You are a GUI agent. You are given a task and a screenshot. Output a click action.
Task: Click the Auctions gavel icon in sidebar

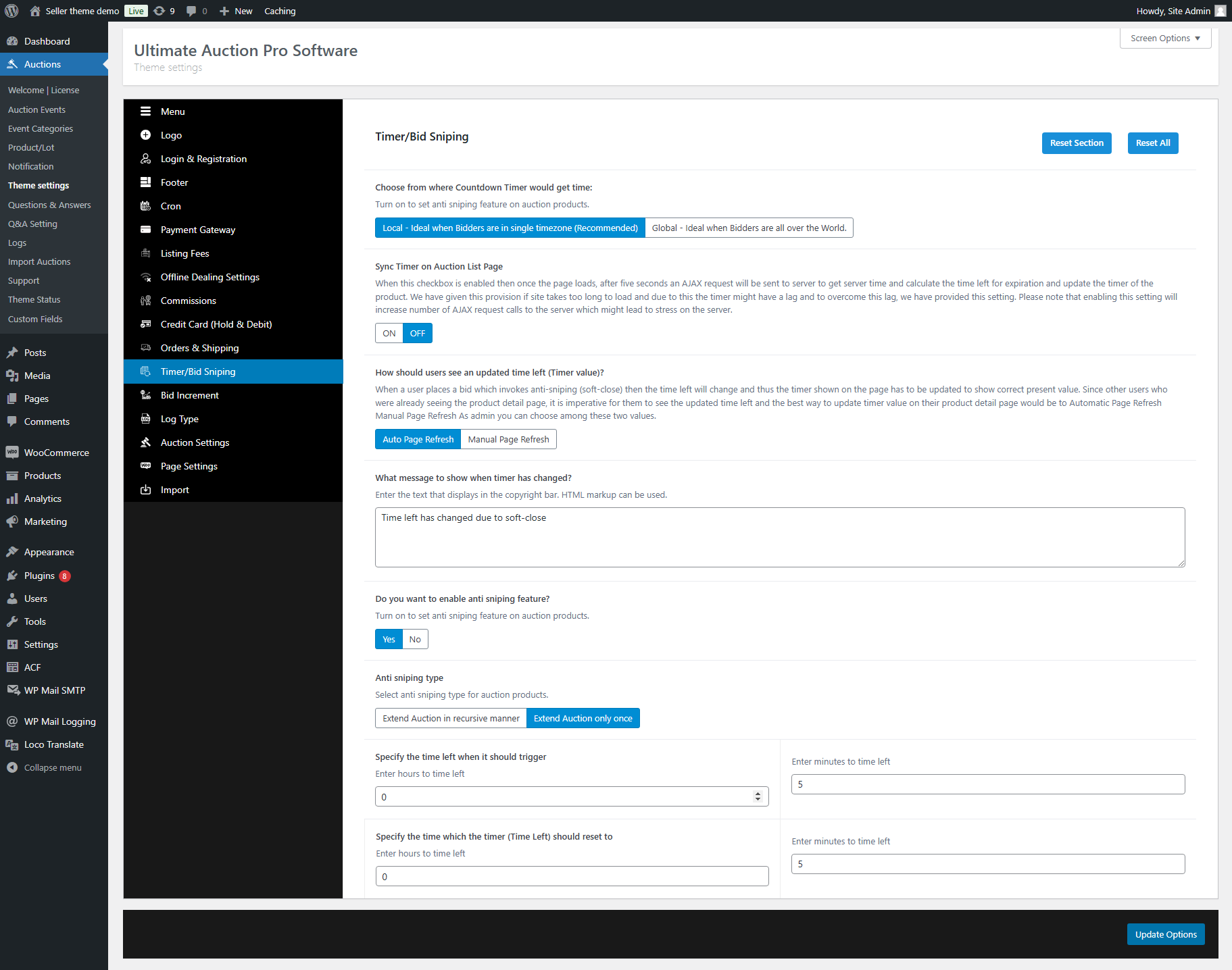tap(12, 64)
